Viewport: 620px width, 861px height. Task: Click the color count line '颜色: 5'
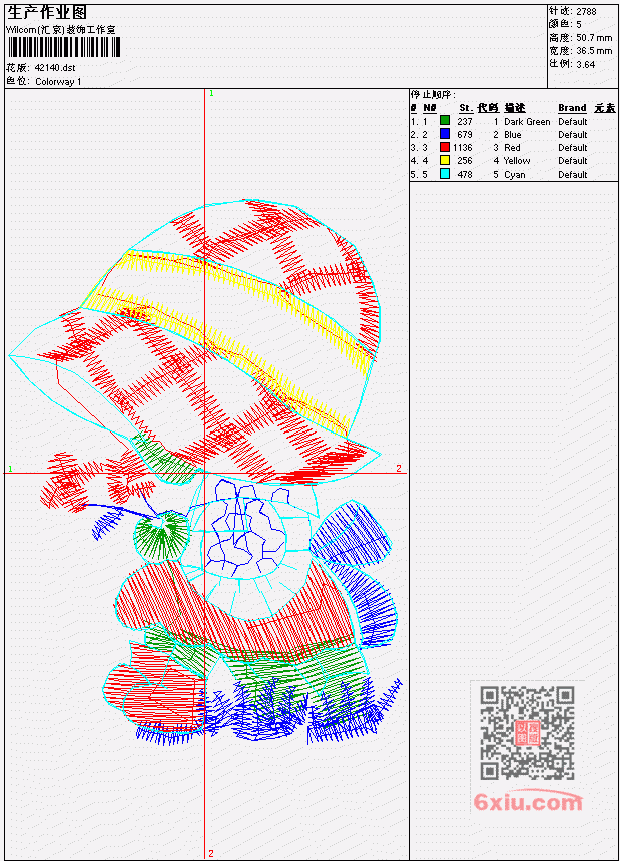pos(565,24)
